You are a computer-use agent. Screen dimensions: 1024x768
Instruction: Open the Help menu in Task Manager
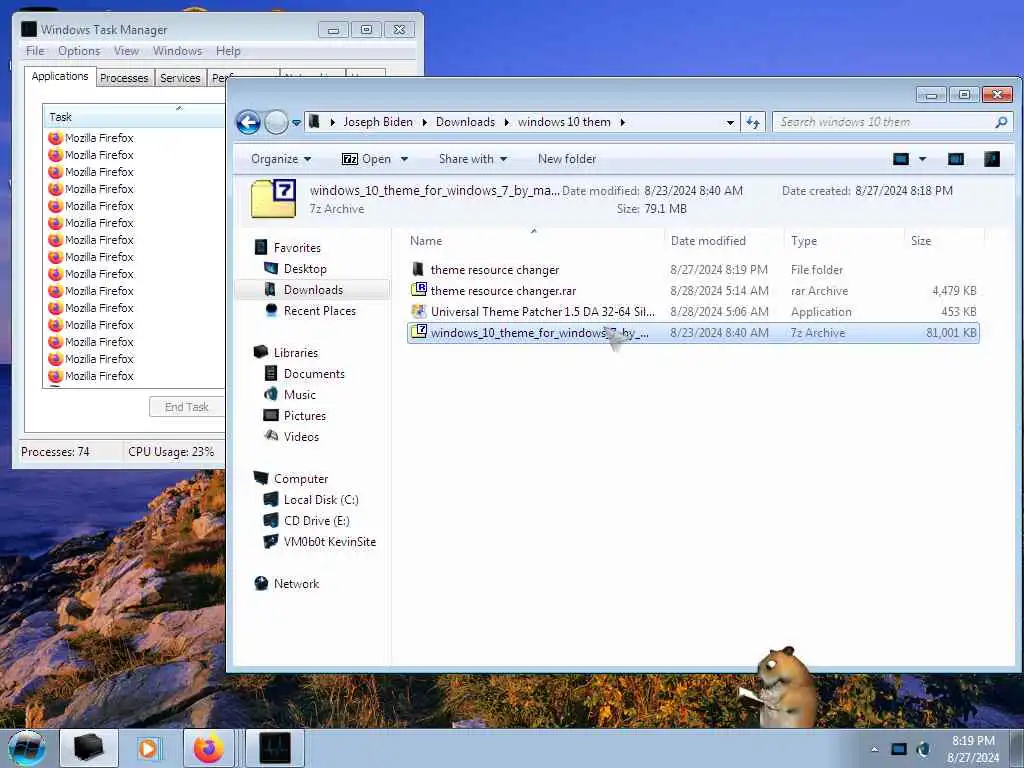tap(228, 51)
